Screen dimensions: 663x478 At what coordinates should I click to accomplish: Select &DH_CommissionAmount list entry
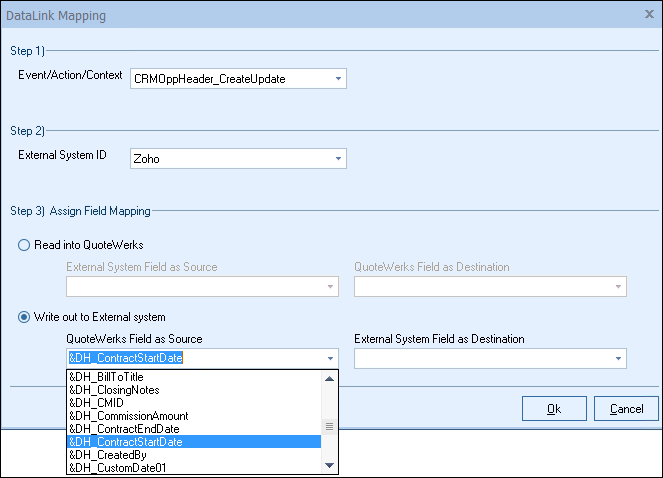(193, 416)
